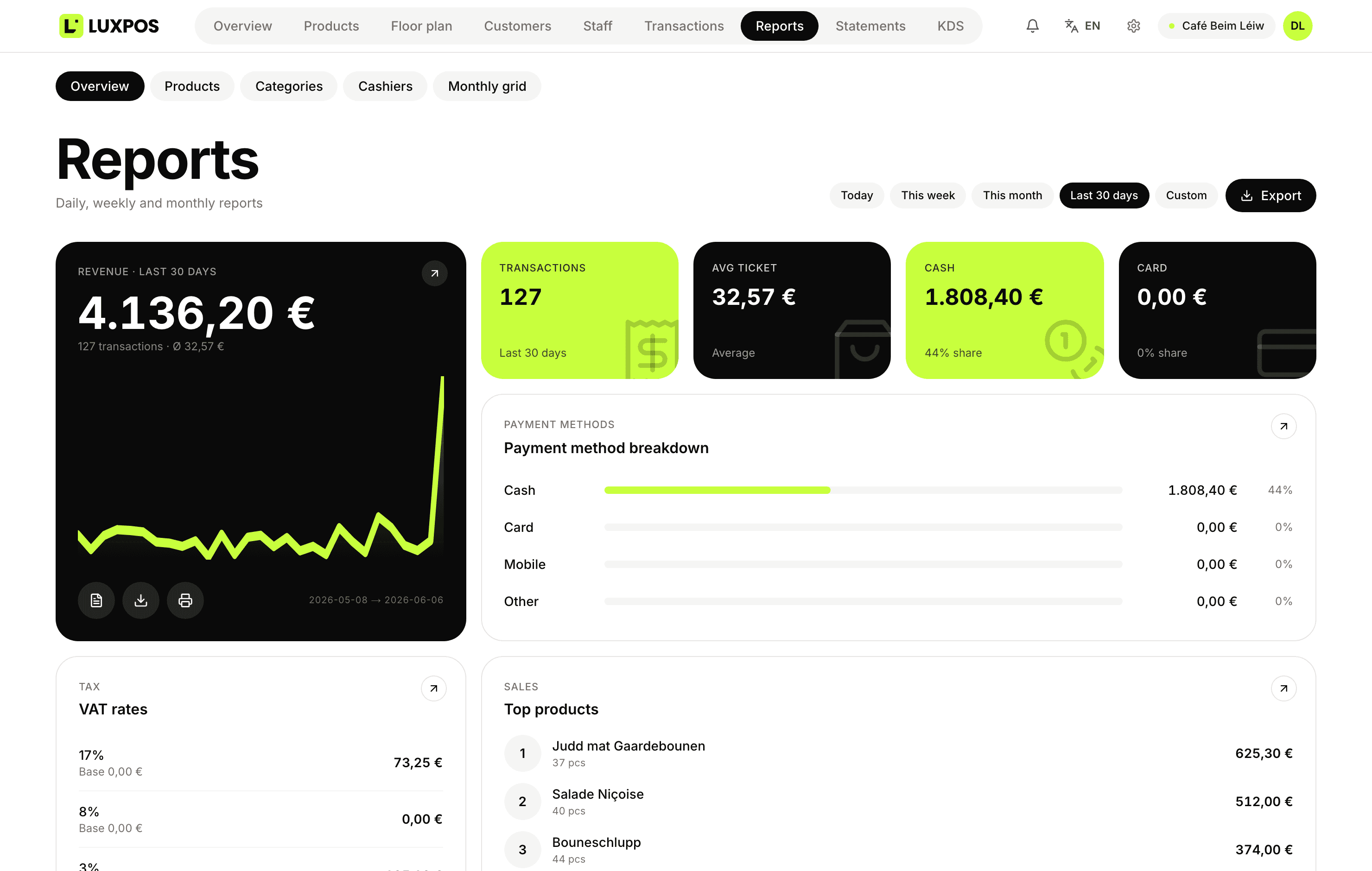This screenshot has width=1372, height=871.
Task: Open the Café Beim Léiw venue selector
Action: [1216, 25]
